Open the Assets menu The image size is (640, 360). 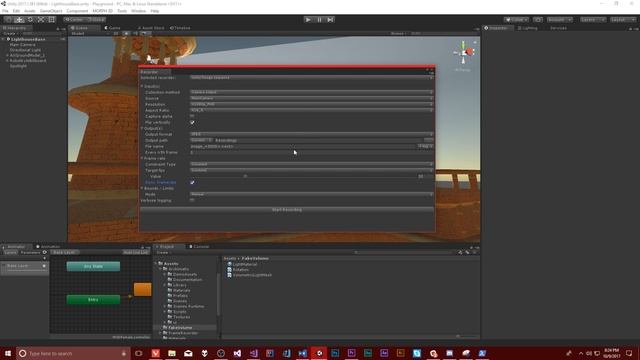(x=30, y=11)
